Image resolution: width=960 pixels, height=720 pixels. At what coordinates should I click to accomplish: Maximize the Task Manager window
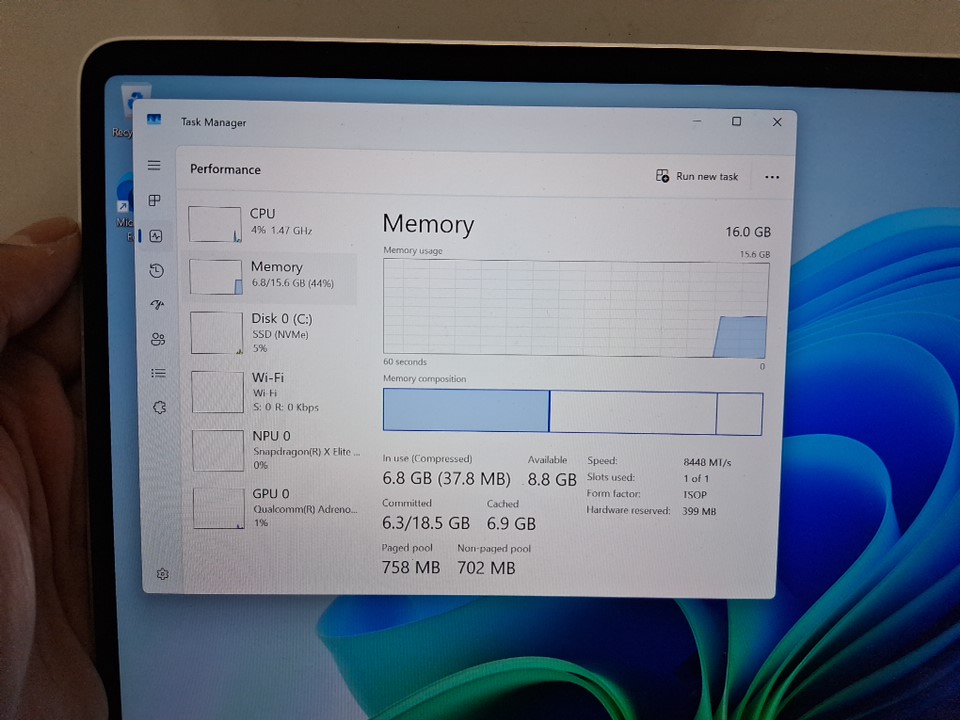click(x=736, y=122)
